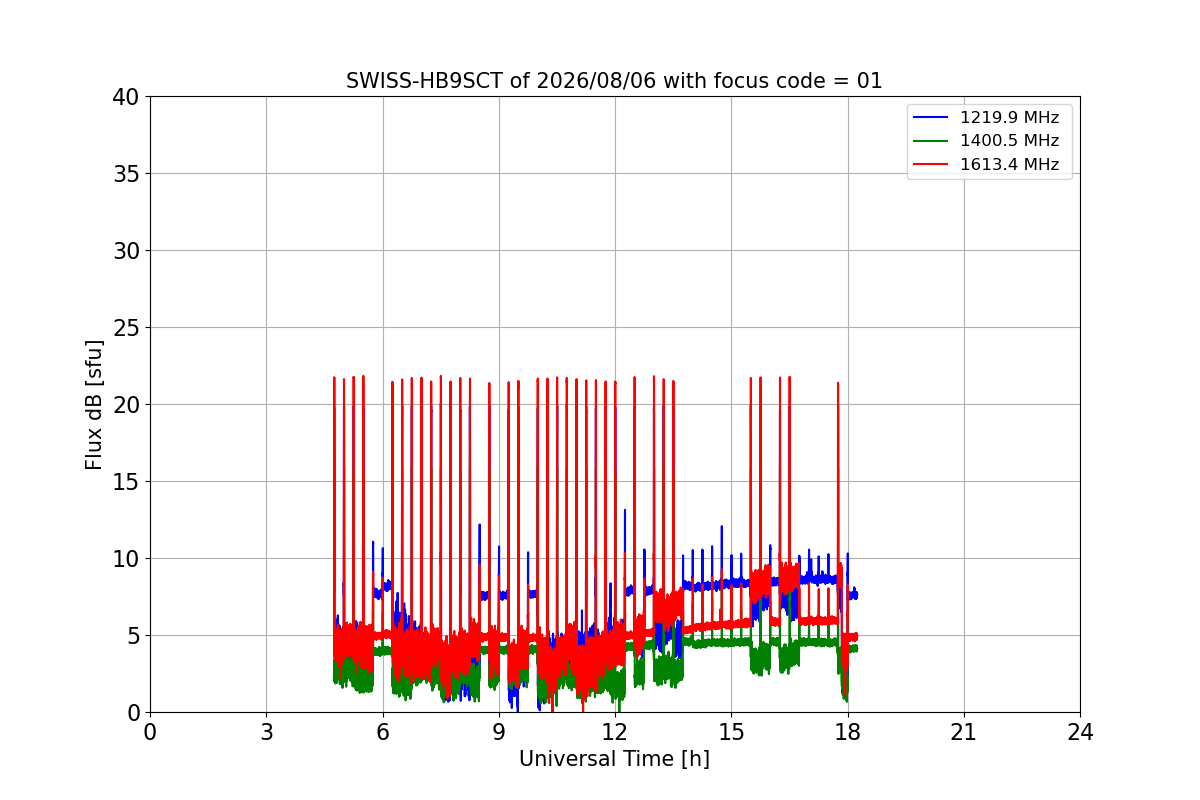
Task: Select the 1613.4 MHz legend label
Action: click(x=1009, y=165)
